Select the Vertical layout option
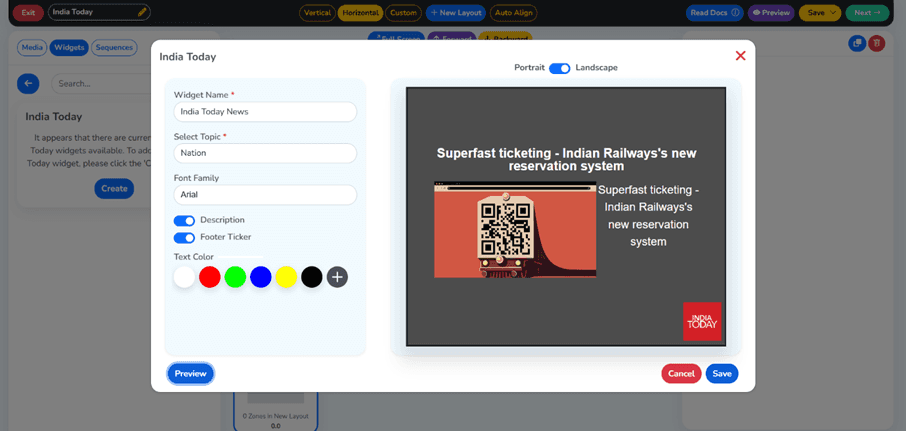 (x=317, y=13)
